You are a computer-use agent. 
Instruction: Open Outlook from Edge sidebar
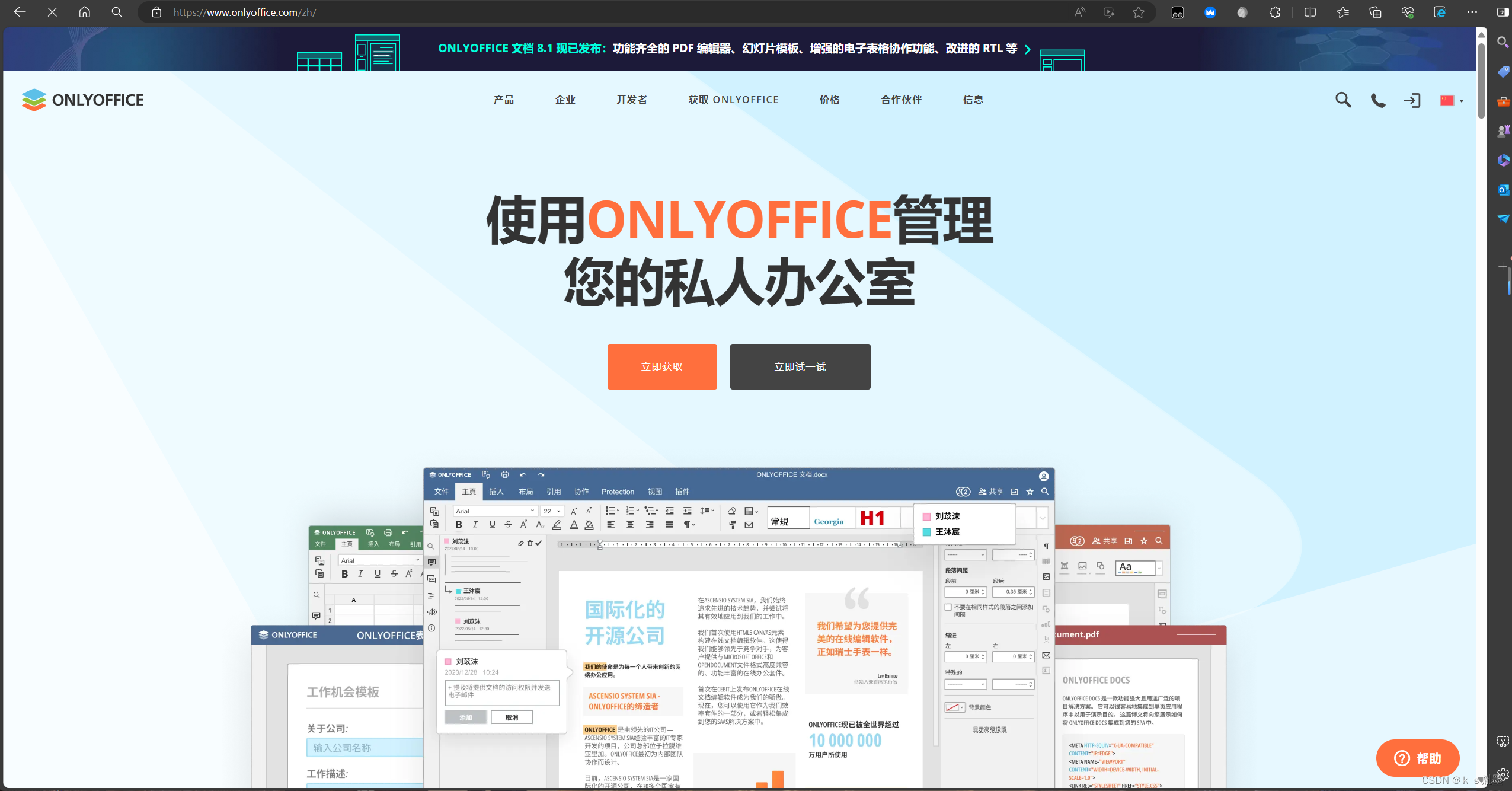click(x=1503, y=190)
